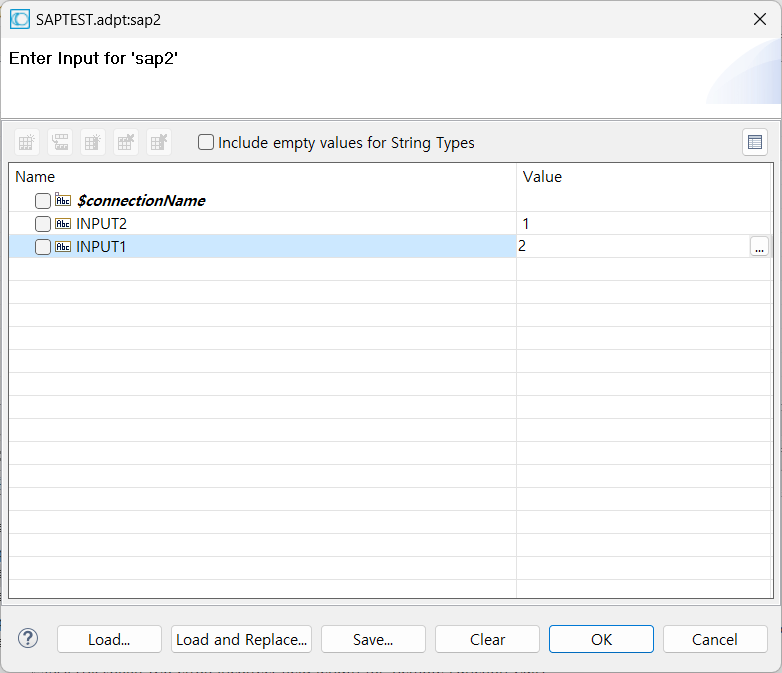Click the Abc type icon beside INPUT2
This screenshot has width=782, height=673.
pyautogui.click(x=63, y=223)
